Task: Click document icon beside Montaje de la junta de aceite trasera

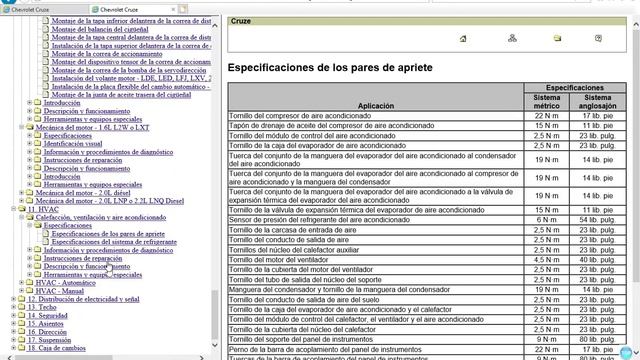Action: (x=46, y=94)
